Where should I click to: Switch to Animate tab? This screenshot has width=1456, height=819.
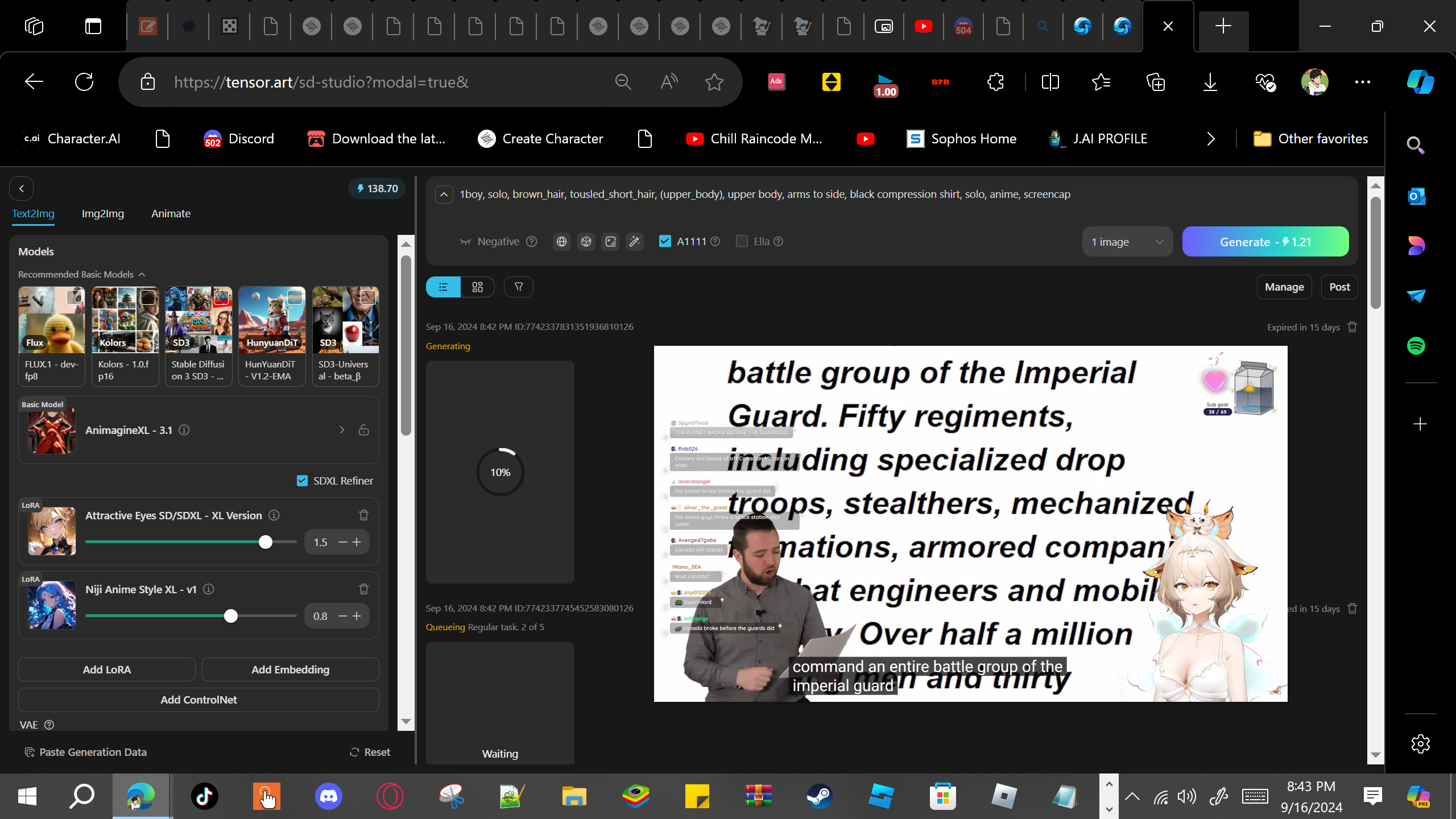coord(171,214)
